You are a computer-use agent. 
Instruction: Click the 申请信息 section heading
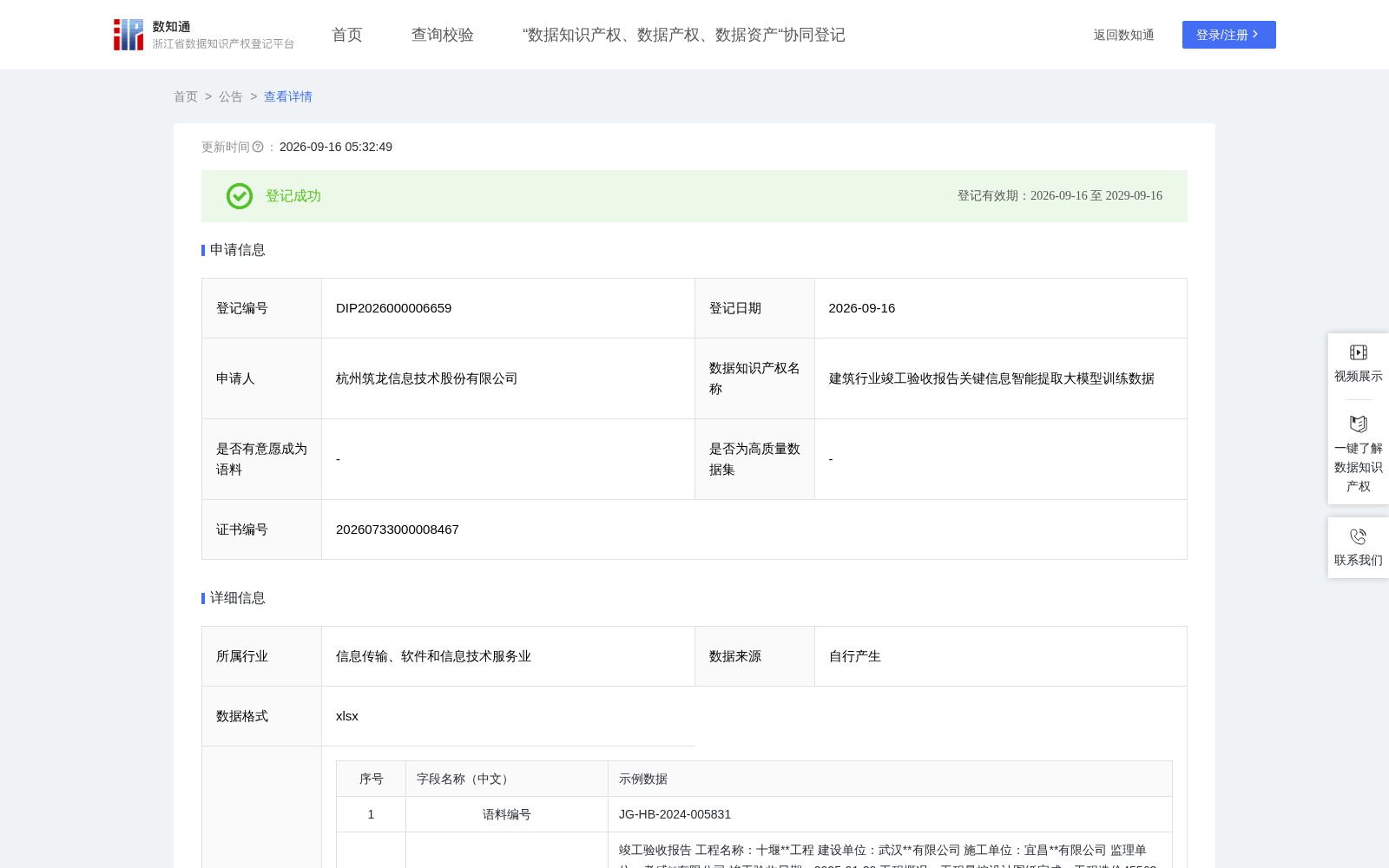(x=238, y=250)
